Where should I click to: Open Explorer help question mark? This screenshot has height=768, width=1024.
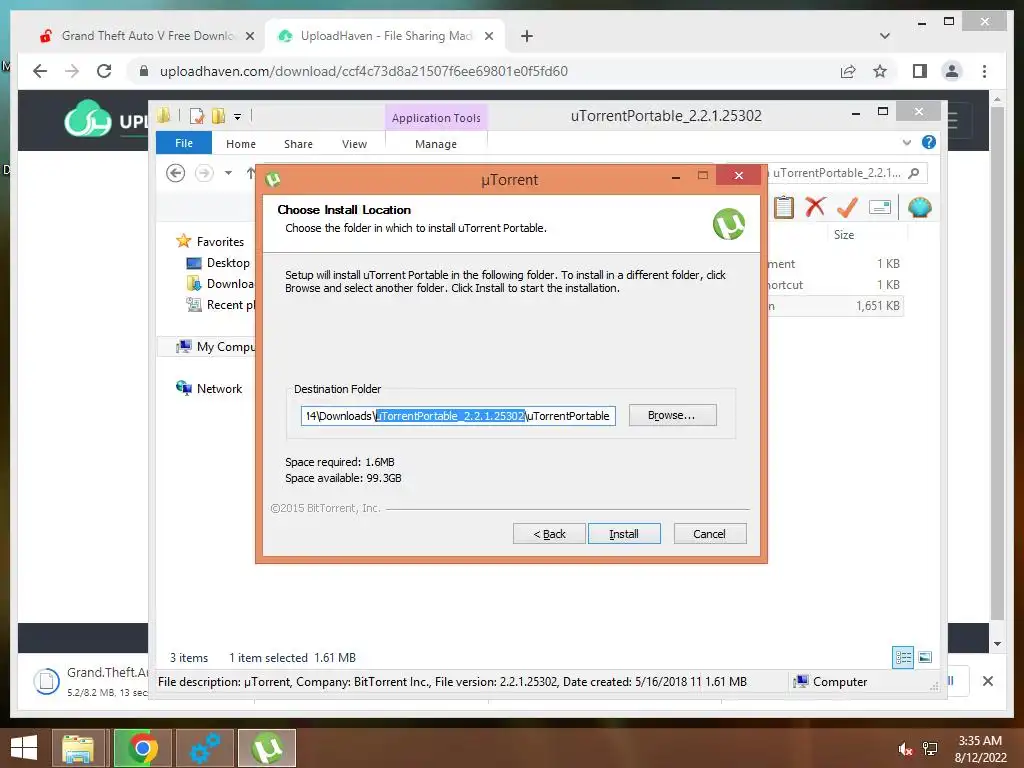(929, 142)
